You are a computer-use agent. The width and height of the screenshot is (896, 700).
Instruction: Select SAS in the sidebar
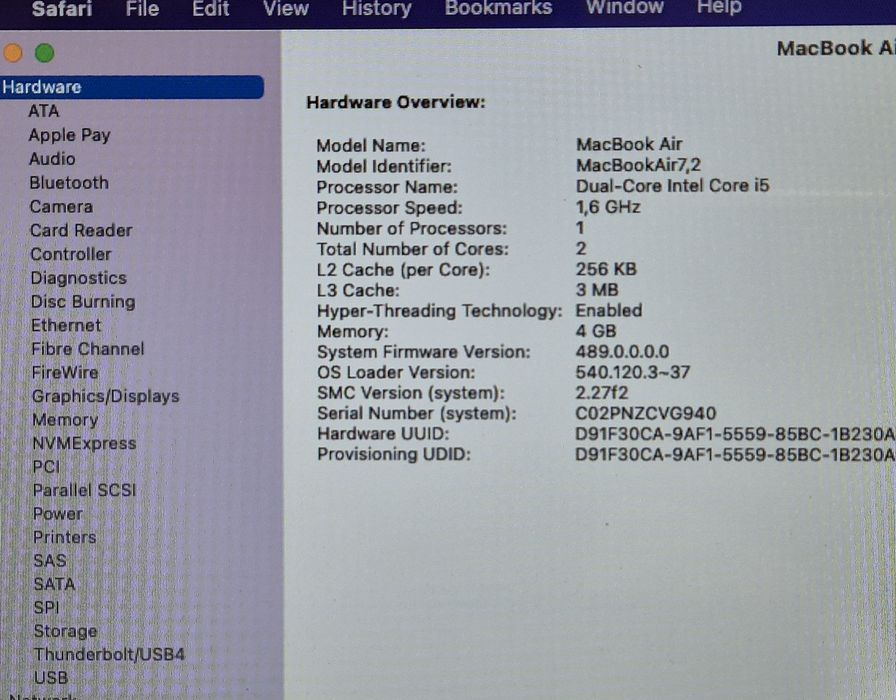point(50,561)
